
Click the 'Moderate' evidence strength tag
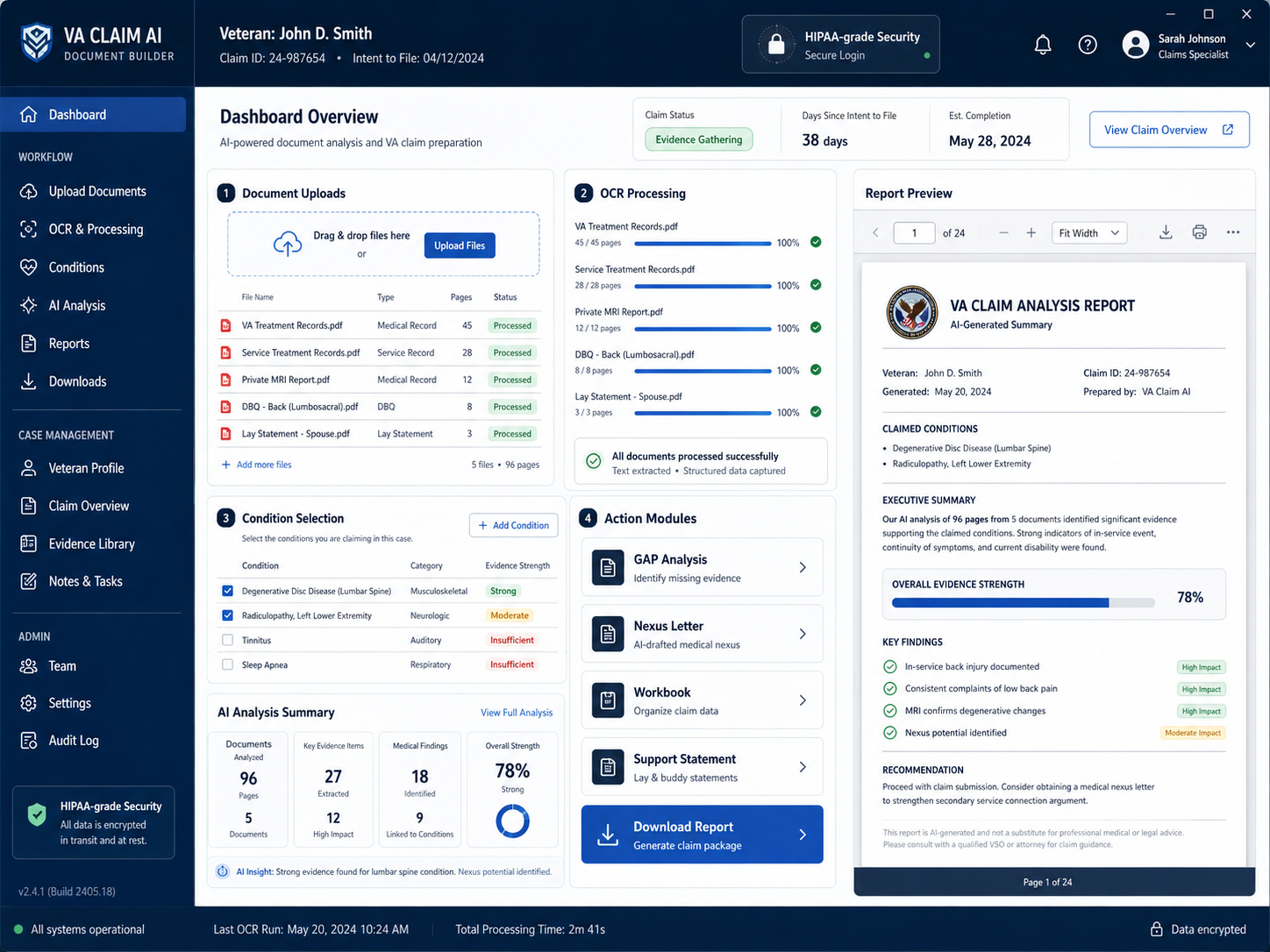tap(510, 615)
